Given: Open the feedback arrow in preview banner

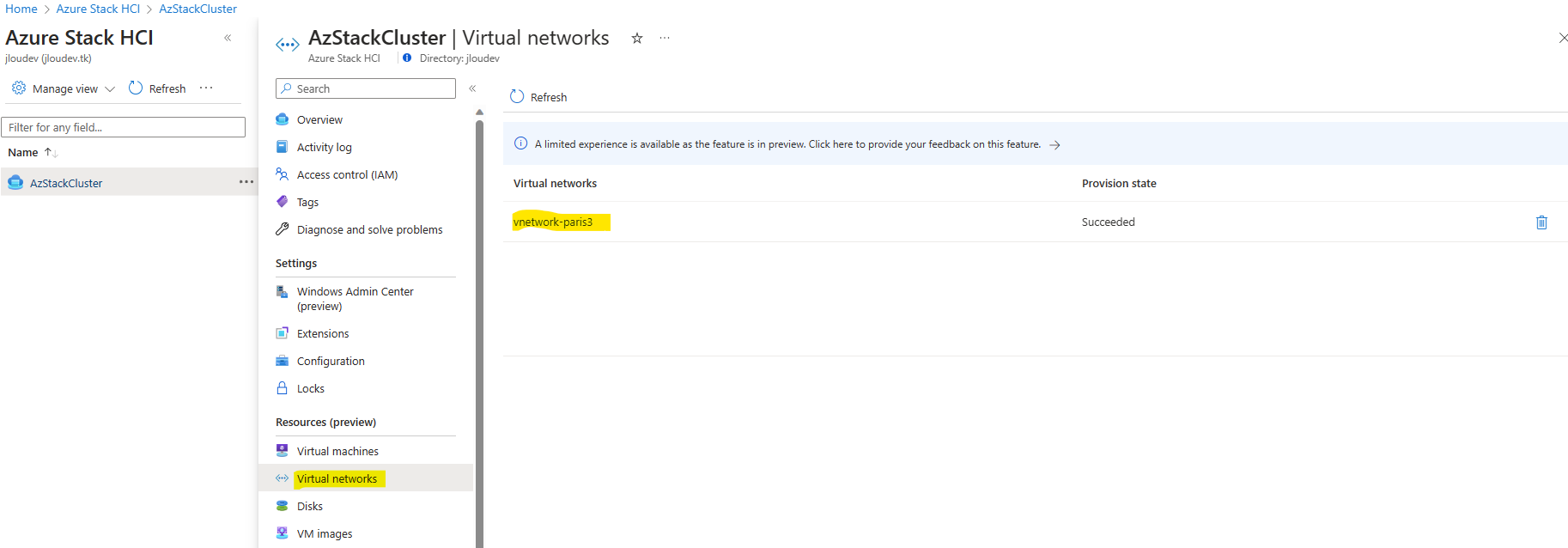Looking at the screenshot, I should (1054, 145).
